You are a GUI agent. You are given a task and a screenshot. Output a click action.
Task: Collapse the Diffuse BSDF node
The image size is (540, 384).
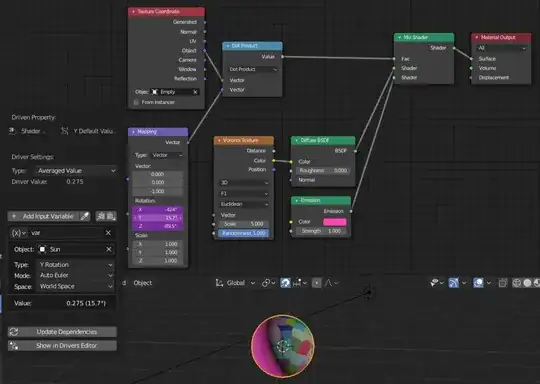click(x=297, y=140)
